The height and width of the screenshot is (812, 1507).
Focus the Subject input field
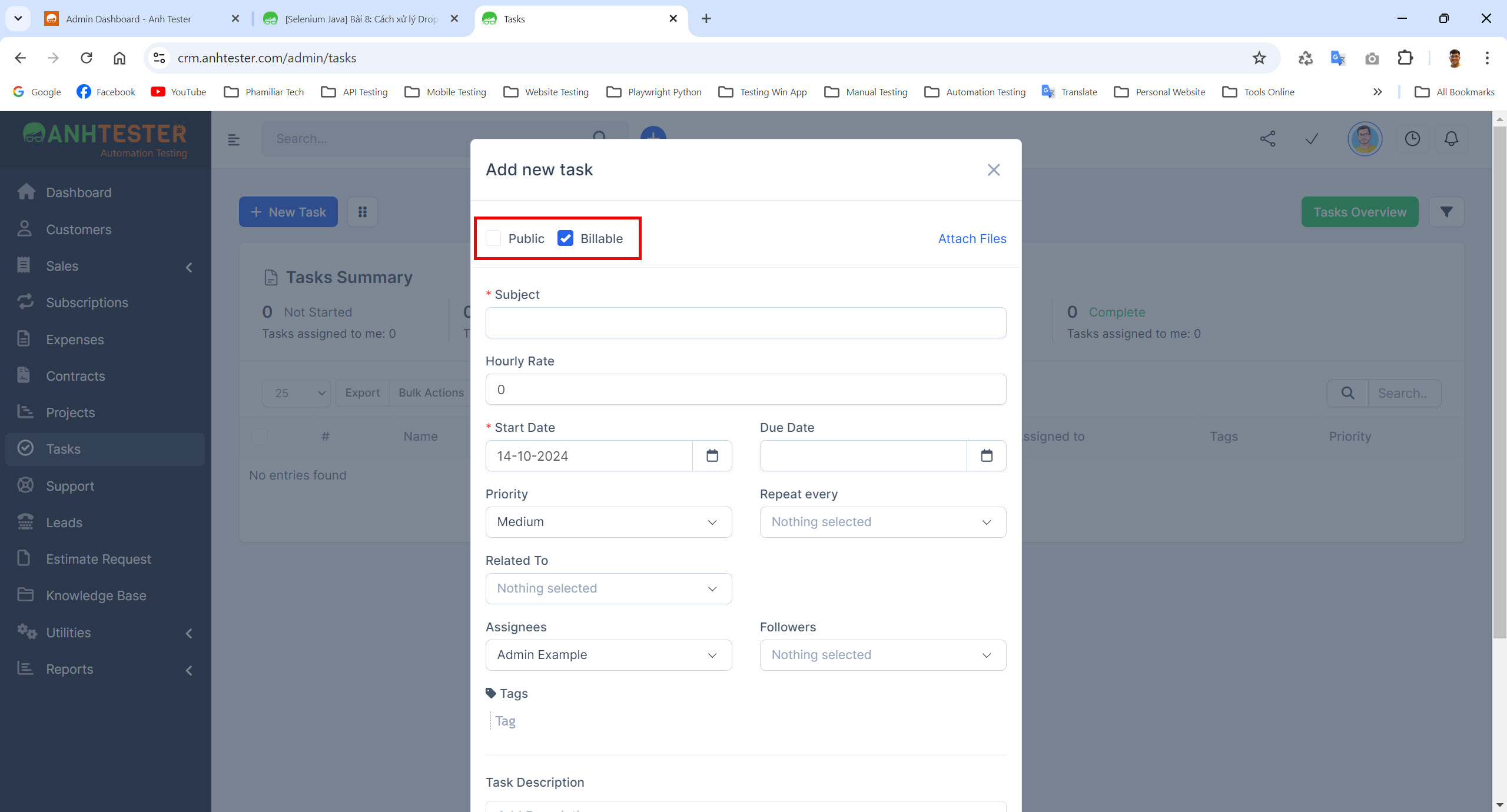coord(746,322)
